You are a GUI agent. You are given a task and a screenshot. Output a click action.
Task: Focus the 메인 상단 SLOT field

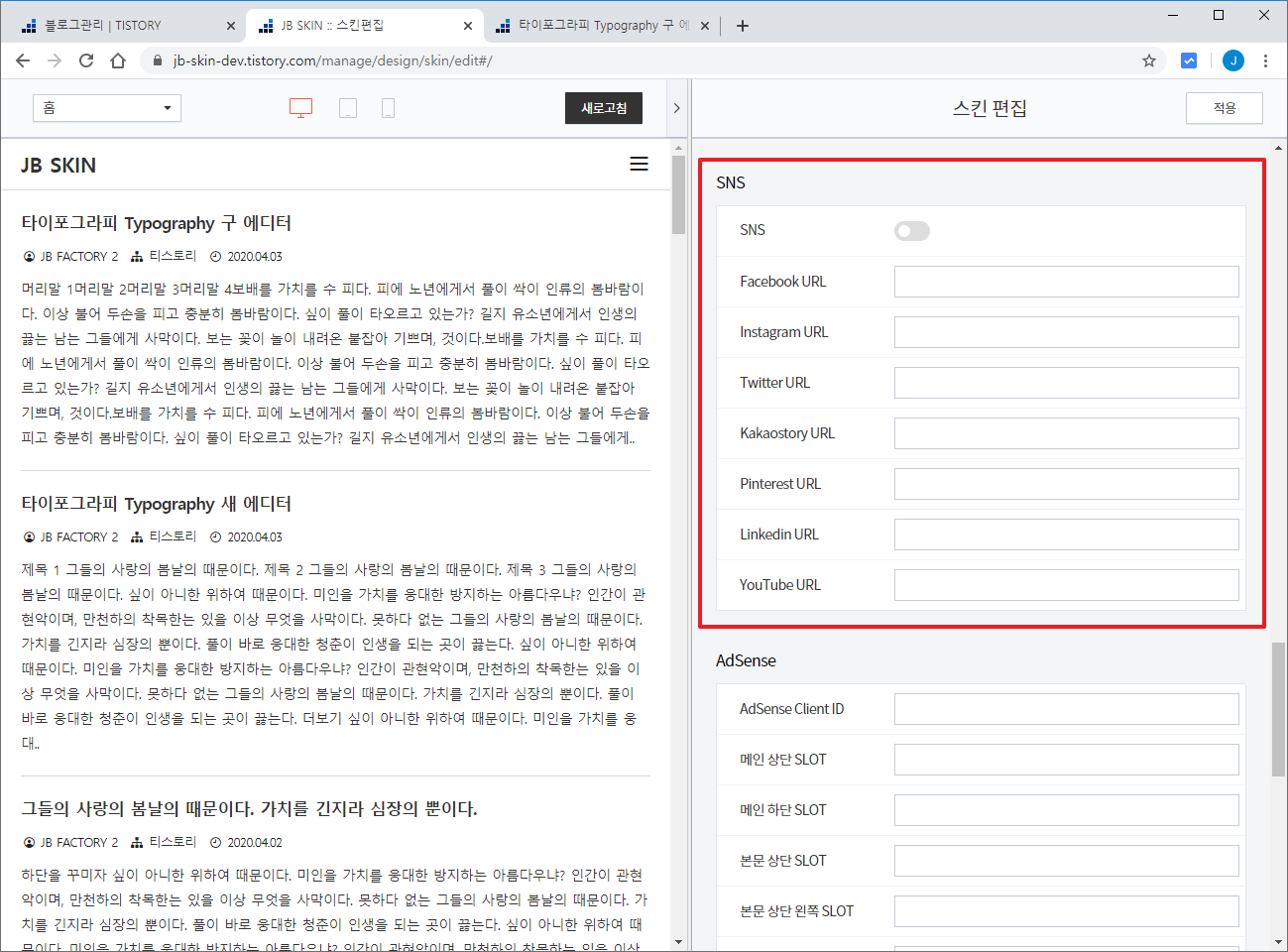click(x=1067, y=760)
